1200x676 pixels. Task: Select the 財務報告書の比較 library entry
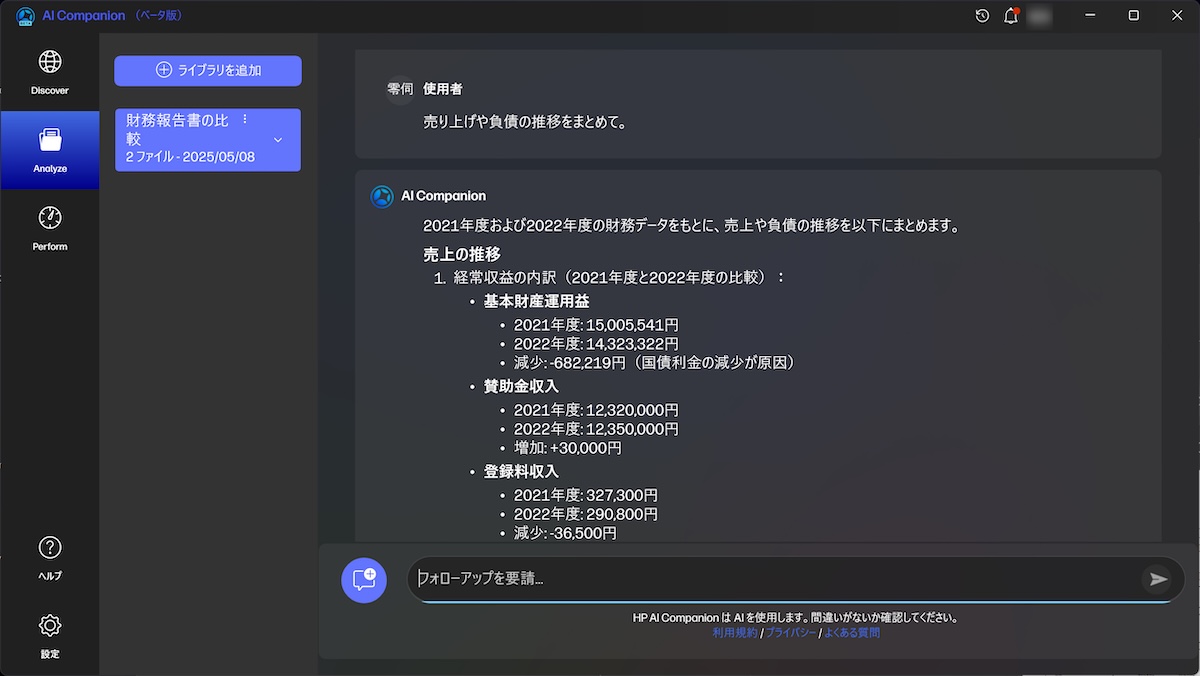pos(180,140)
